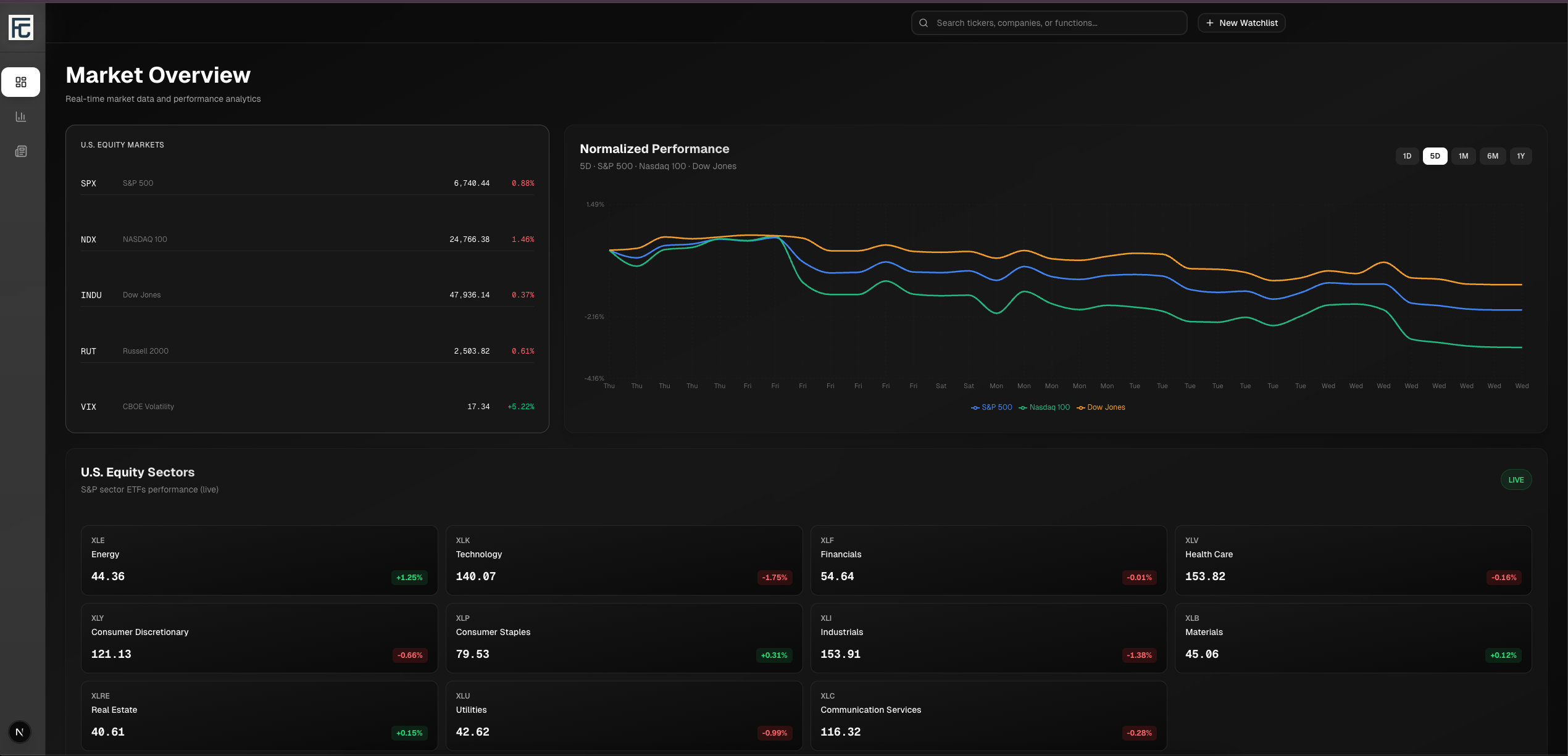The image size is (1568, 756).
Task: Open the dashboard grid sidebar icon
Action: [x=21, y=82]
